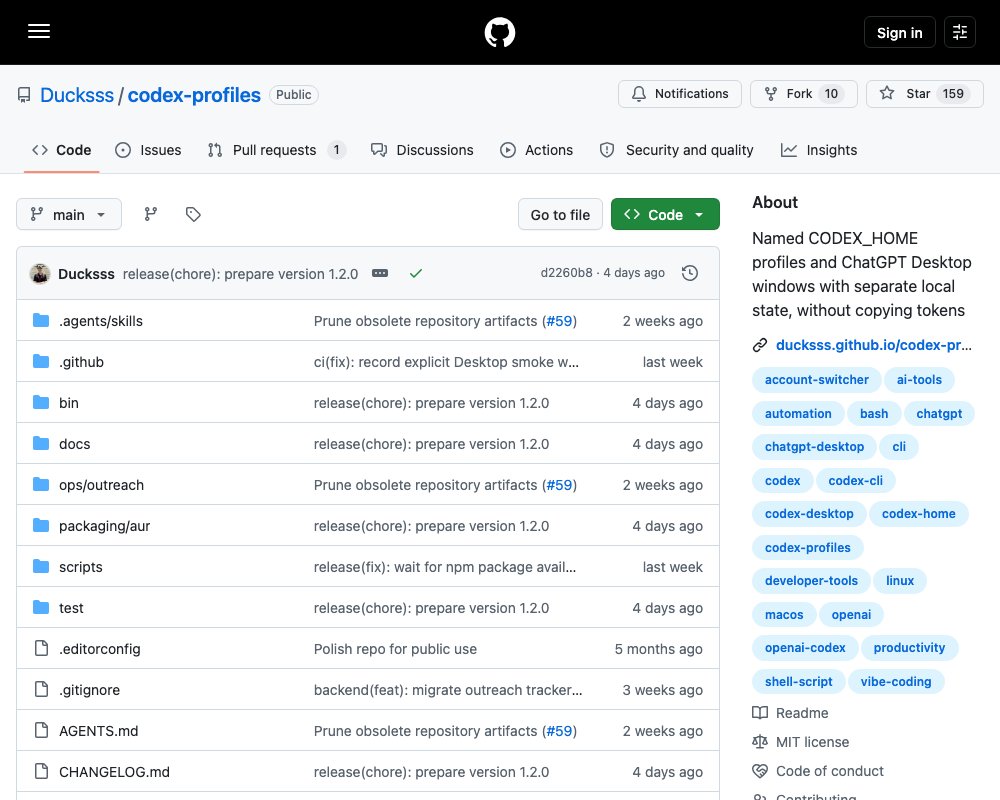This screenshot has height=800, width=1000.
Task: Open the CHANGELOG.md file
Action: tap(114, 772)
